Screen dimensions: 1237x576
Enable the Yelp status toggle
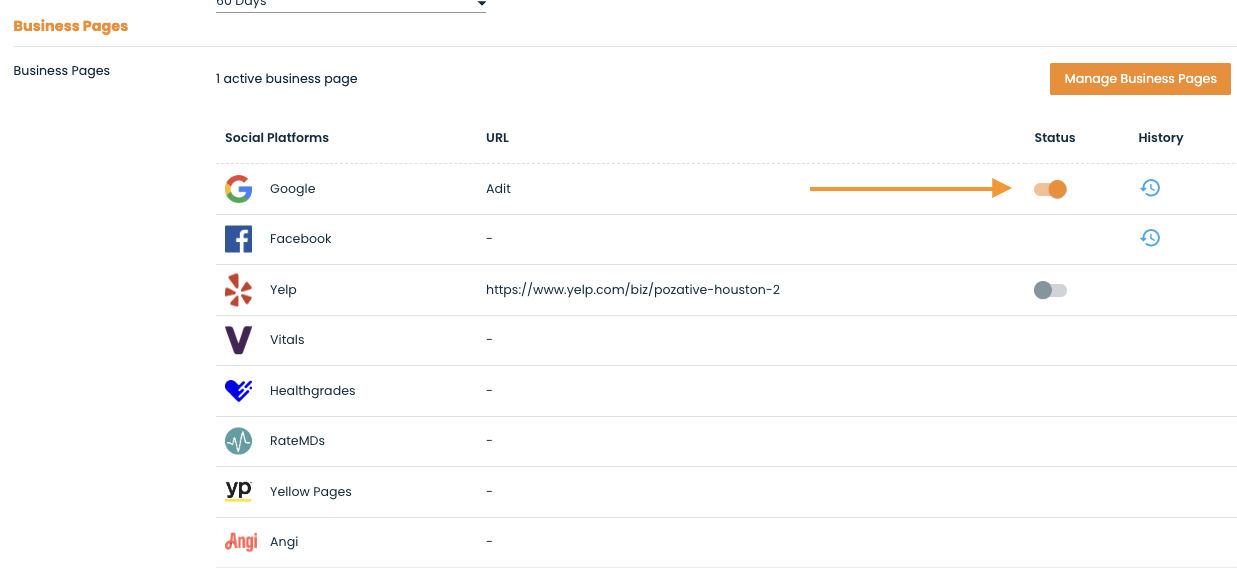click(1050, 290)
